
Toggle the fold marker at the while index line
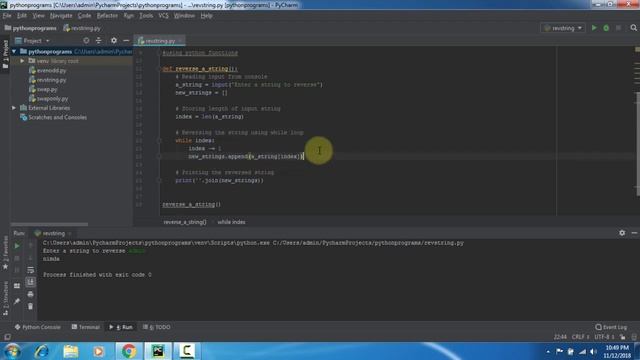[159, 140]
